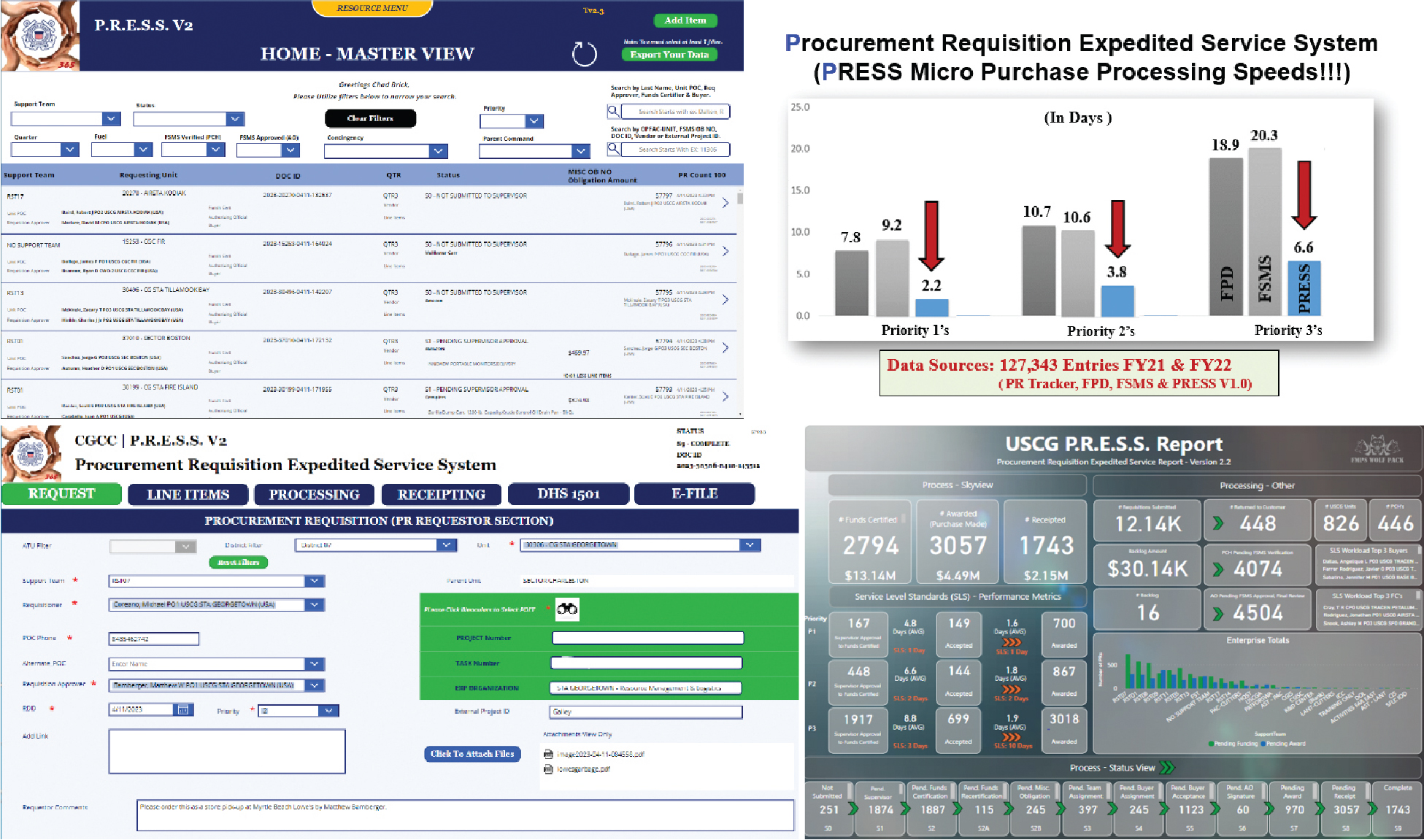Image resolution: width=1424 pixels, height=840 pixels.
Task: Open the image2023-04-11 pdf attachment icon
Action: (x=548, y=754)
